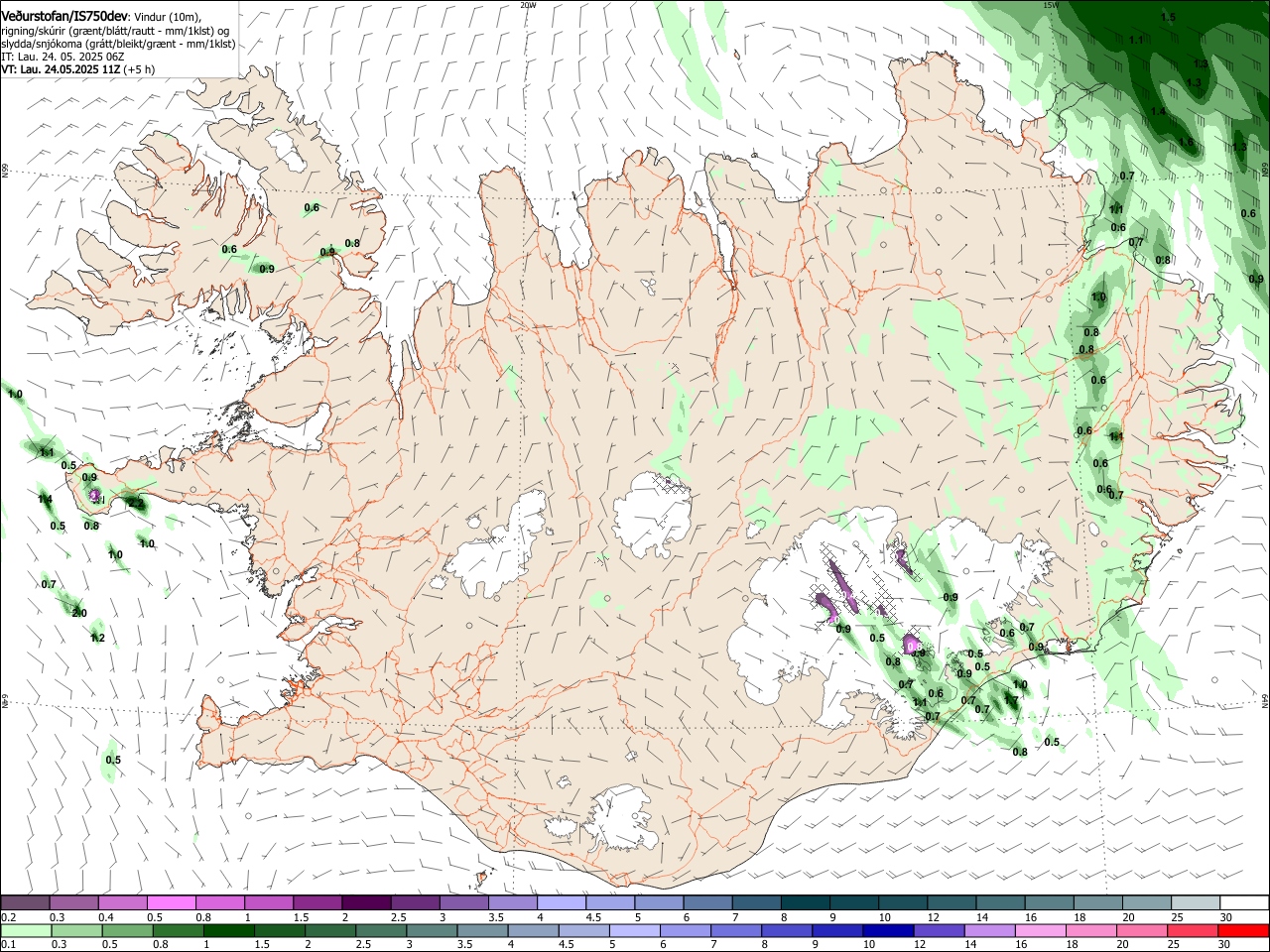The image size is (1270, 952).
Task: Click the '20W' longitude label at top
Action: (528, 5)
